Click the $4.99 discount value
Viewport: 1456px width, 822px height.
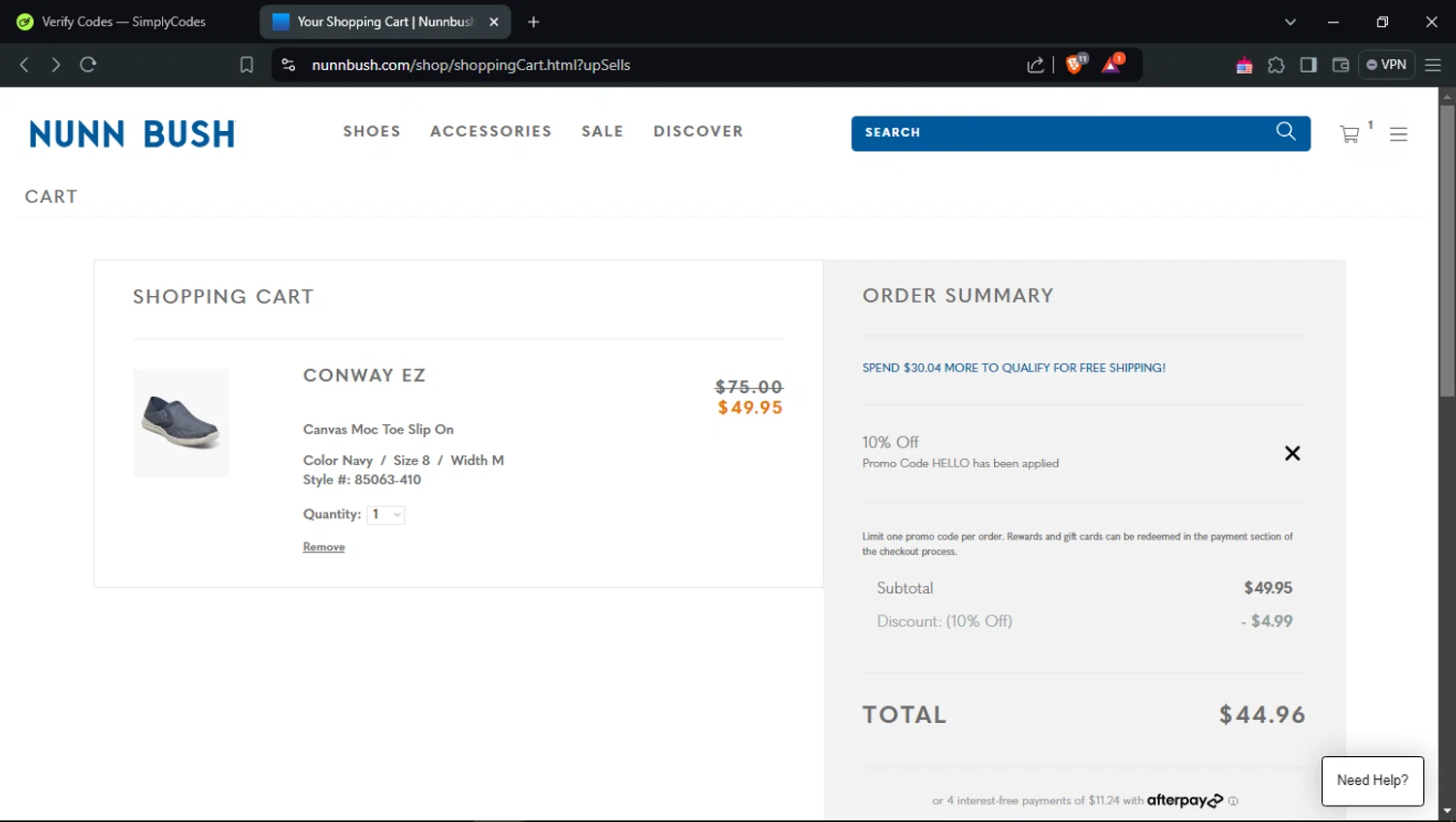(1267, 621)
